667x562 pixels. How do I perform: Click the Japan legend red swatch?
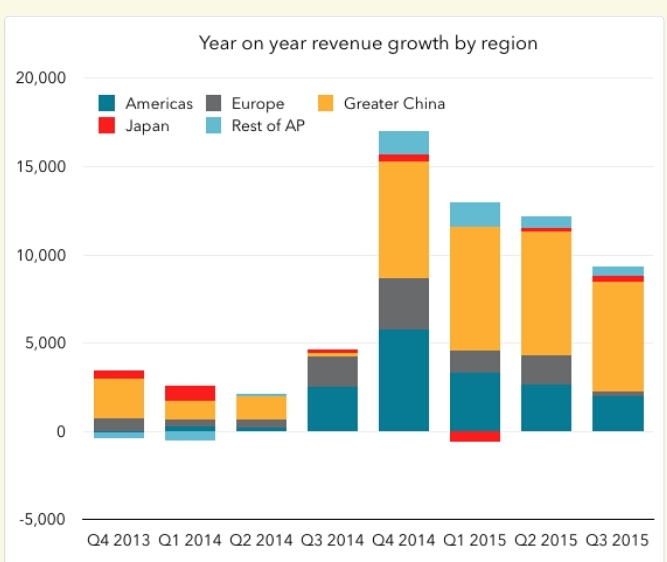(106, 126)
